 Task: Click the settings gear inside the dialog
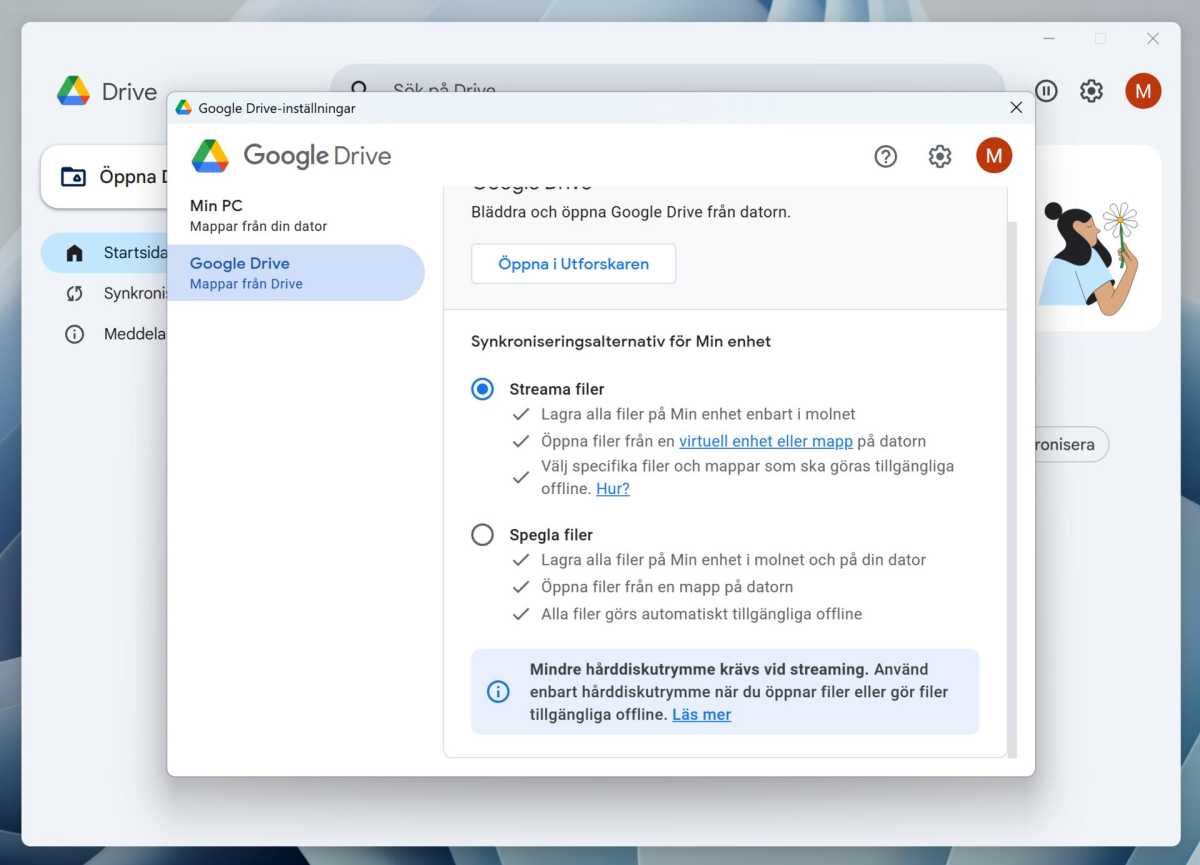939,156
